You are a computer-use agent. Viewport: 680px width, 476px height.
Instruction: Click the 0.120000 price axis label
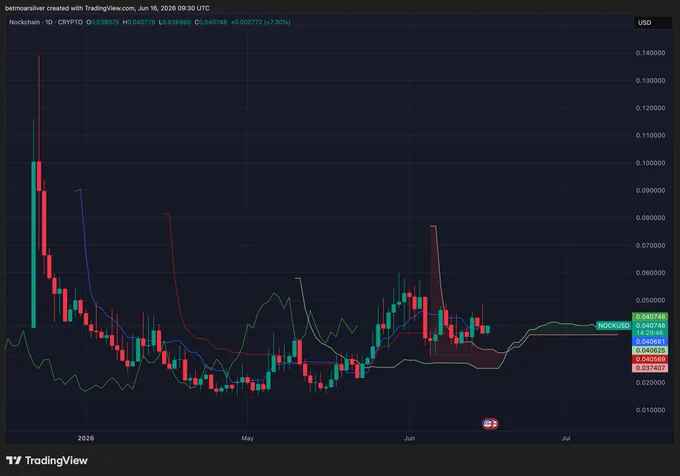point(650,108)
